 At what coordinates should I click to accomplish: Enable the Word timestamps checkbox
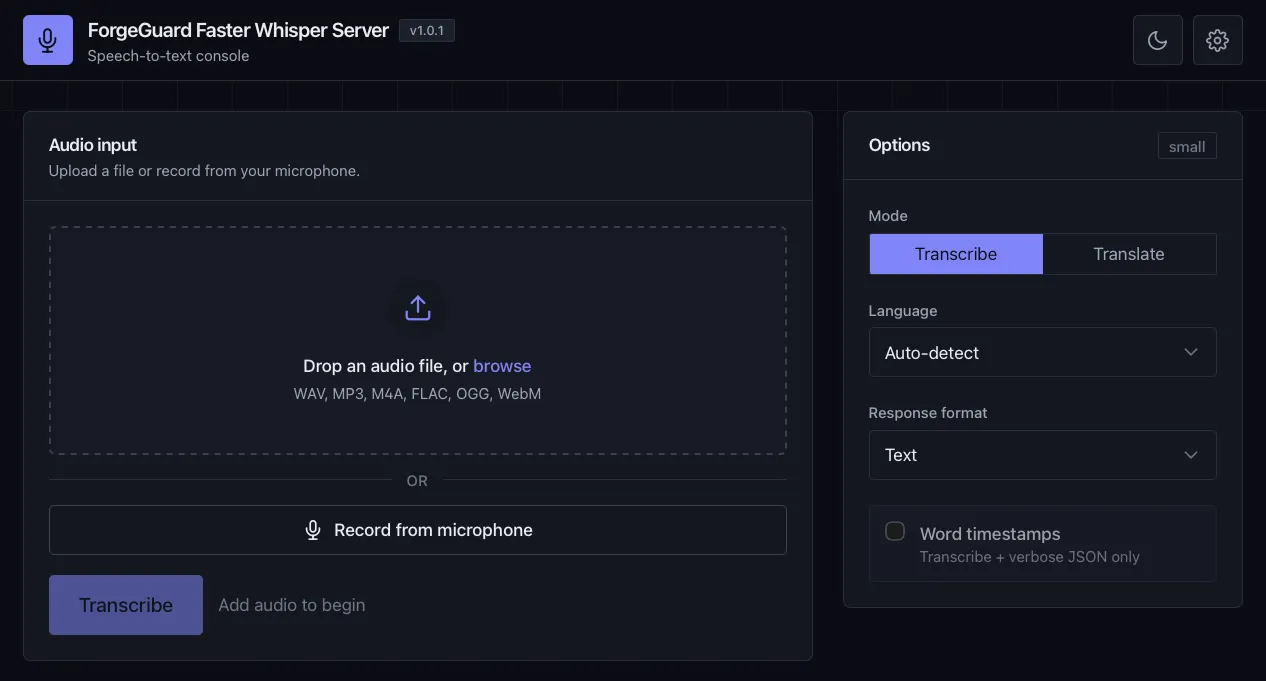click(x=895, y=531)
